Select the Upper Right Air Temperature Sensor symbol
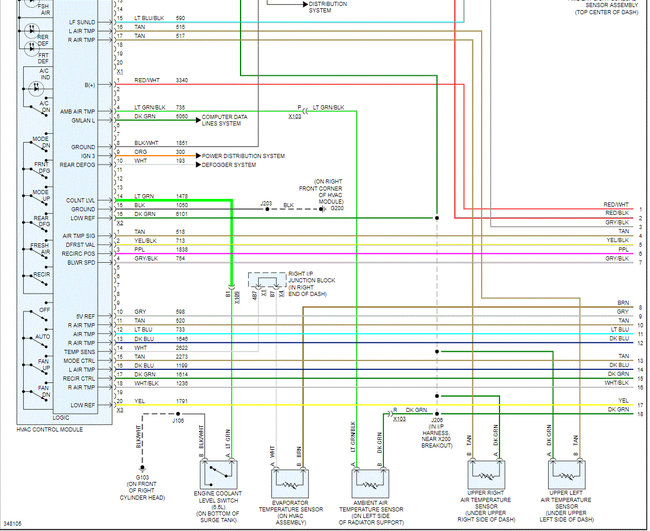 pos(486,474)
